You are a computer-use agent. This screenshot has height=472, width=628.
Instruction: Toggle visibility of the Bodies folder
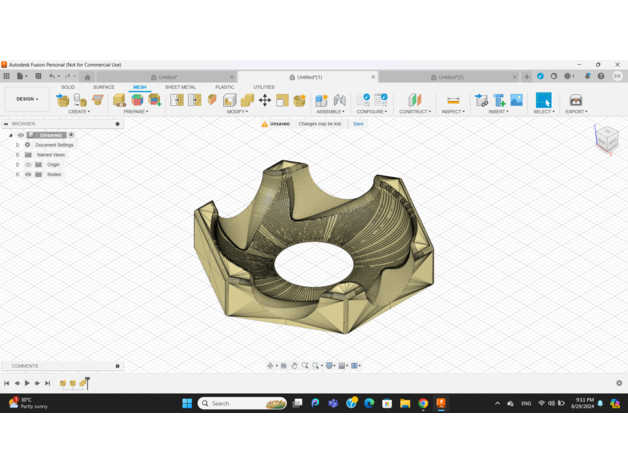28,174
